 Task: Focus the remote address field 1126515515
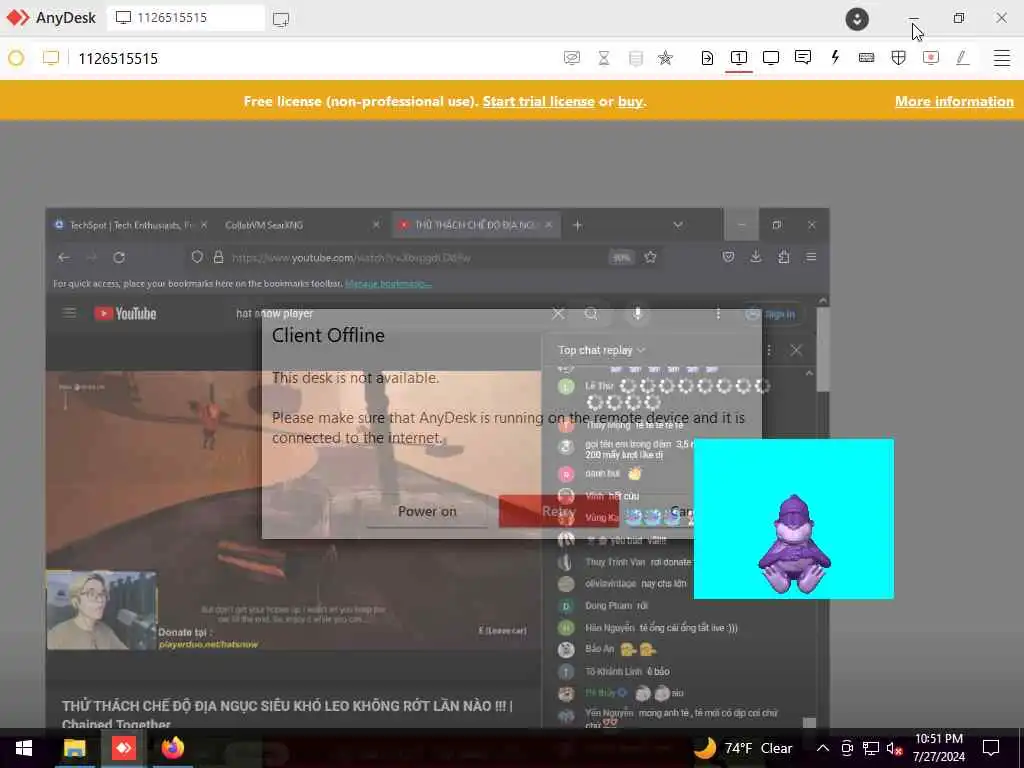[x=118, y=59]
